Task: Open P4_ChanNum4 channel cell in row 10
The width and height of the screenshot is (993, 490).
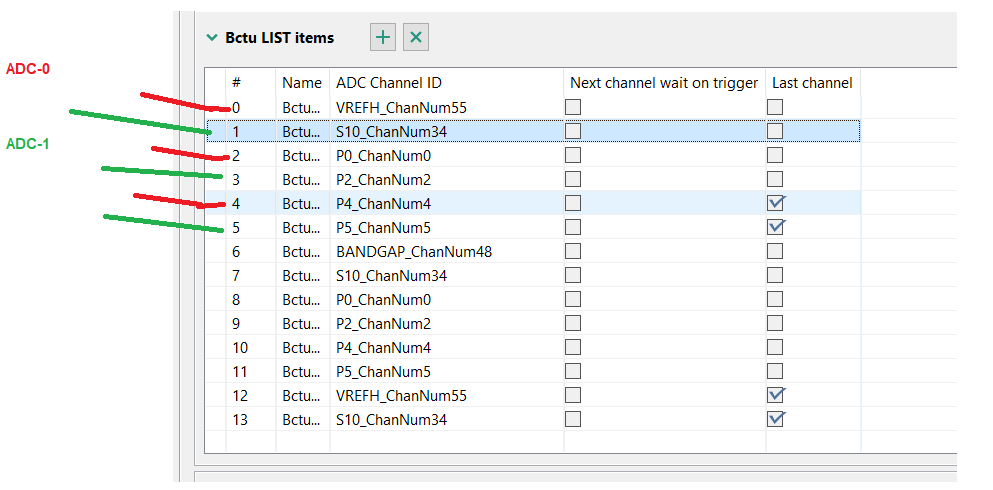Action: (384, 347)
